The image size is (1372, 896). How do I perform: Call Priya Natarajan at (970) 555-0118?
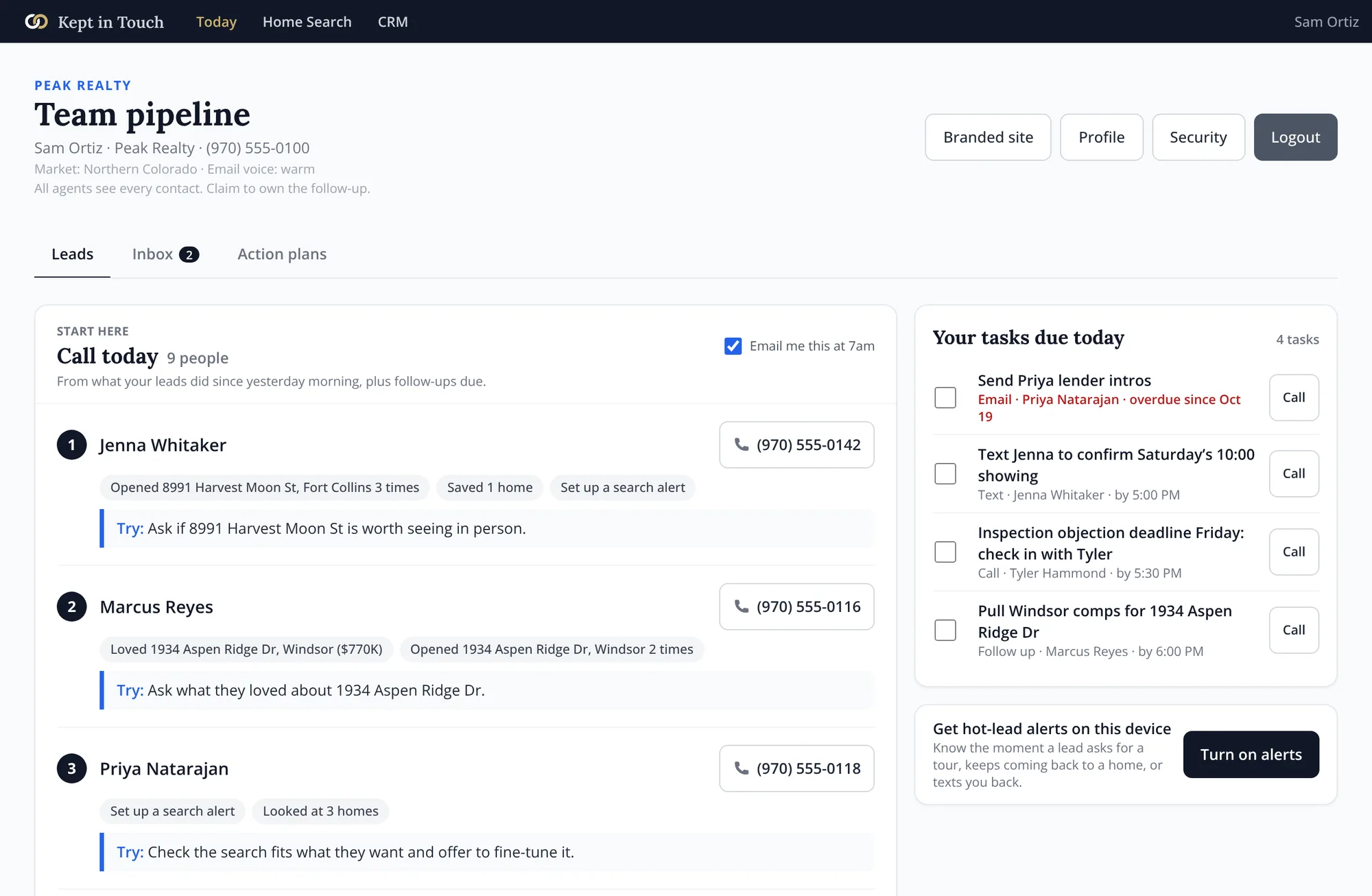[796, 768]
